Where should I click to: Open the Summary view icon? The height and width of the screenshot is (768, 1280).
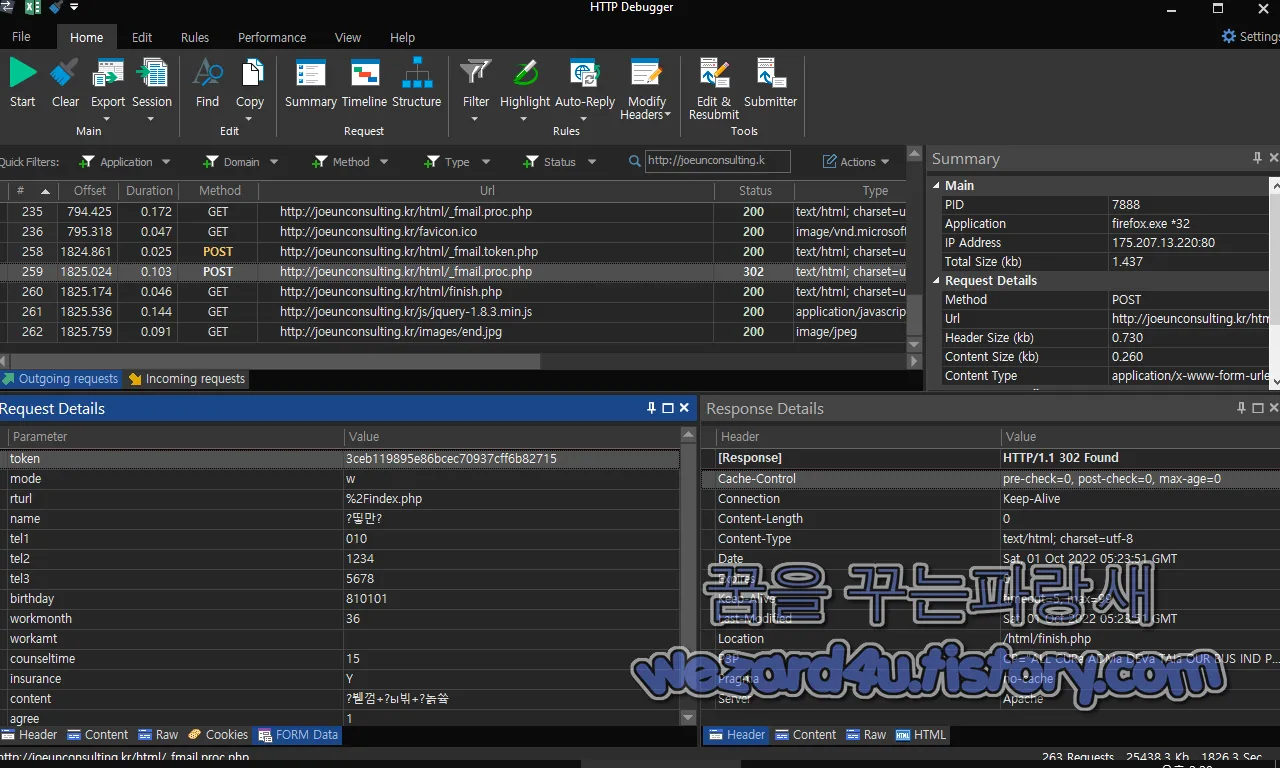[311, 73]
